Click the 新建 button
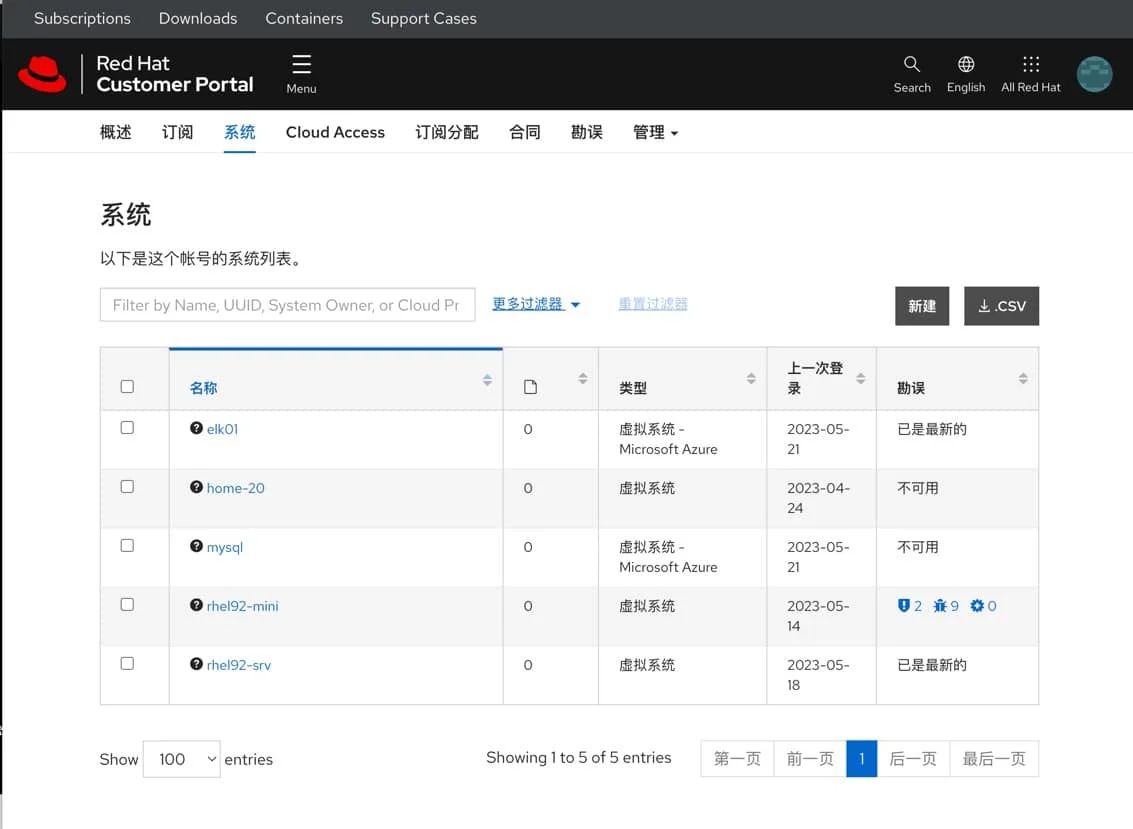1133x829 pixels. click(921, 306)
